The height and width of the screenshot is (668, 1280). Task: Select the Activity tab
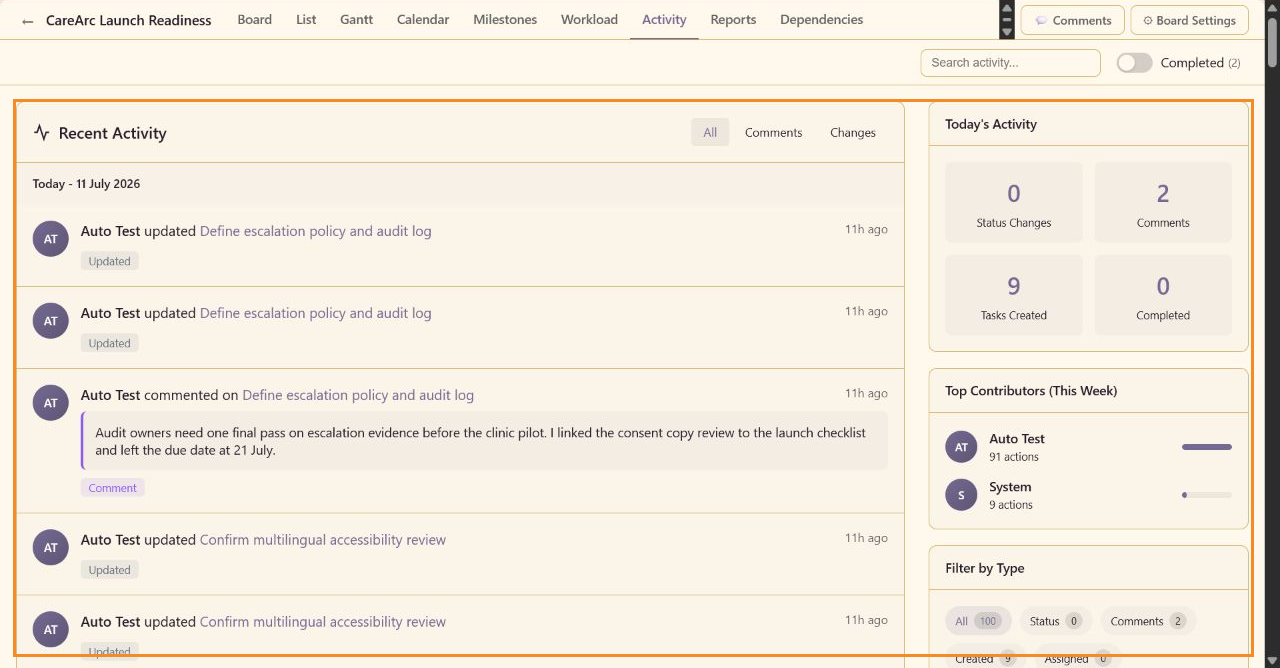[664, 20]
